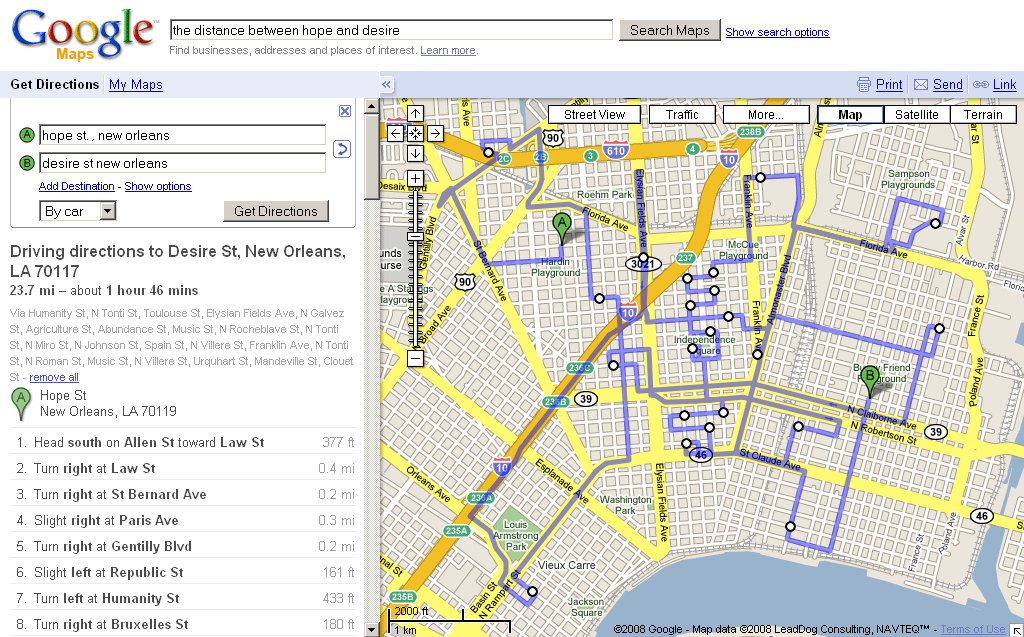Select step 6 Slight left at Republic St
This screenshot has width=1024, height=637.
pos(184,572)
